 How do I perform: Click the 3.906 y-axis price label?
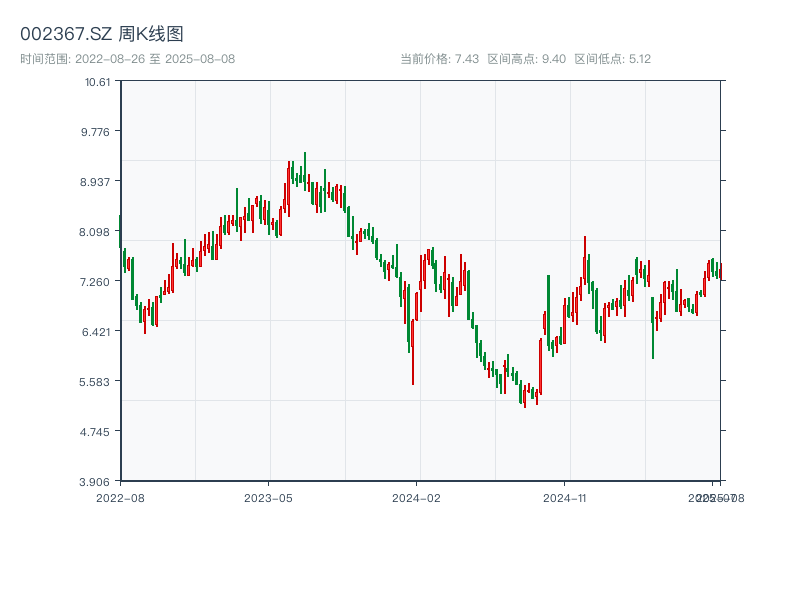click(x=98, y=481)
